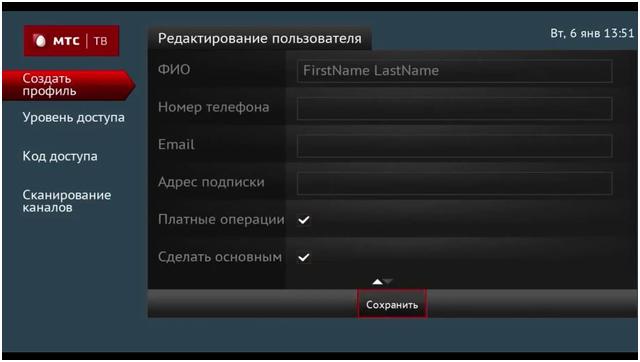
Task: Click the ФИО input field
Action: pos(454,71)
